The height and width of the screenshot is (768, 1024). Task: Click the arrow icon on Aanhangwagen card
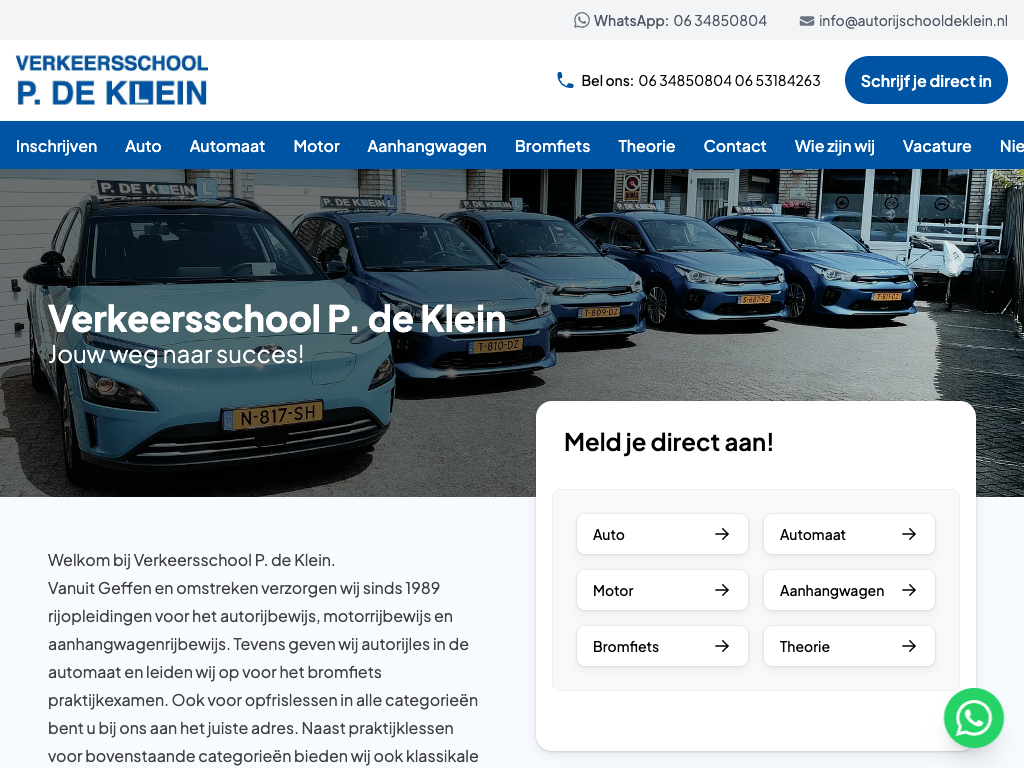point(909,590)
